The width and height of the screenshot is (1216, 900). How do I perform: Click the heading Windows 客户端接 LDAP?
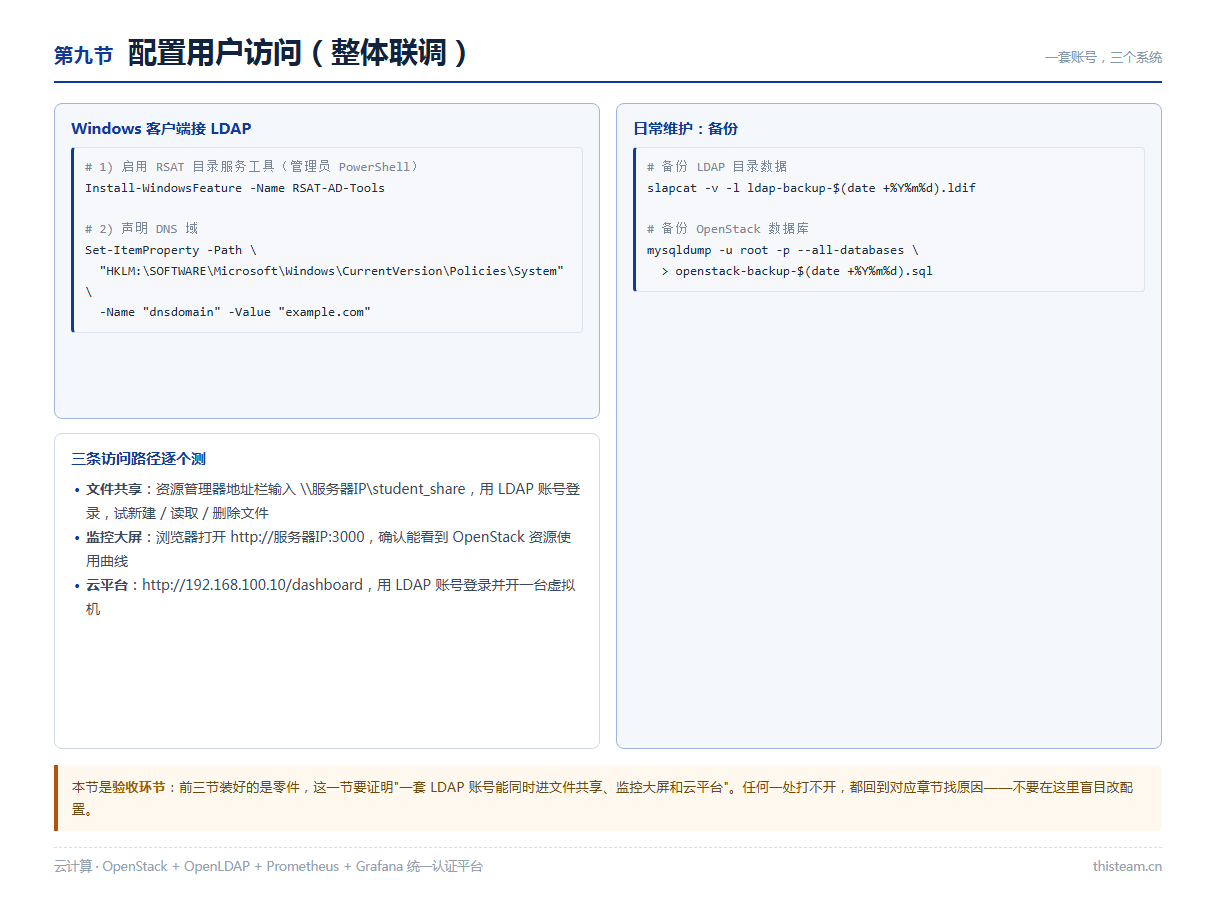click(x=161, y=129)
